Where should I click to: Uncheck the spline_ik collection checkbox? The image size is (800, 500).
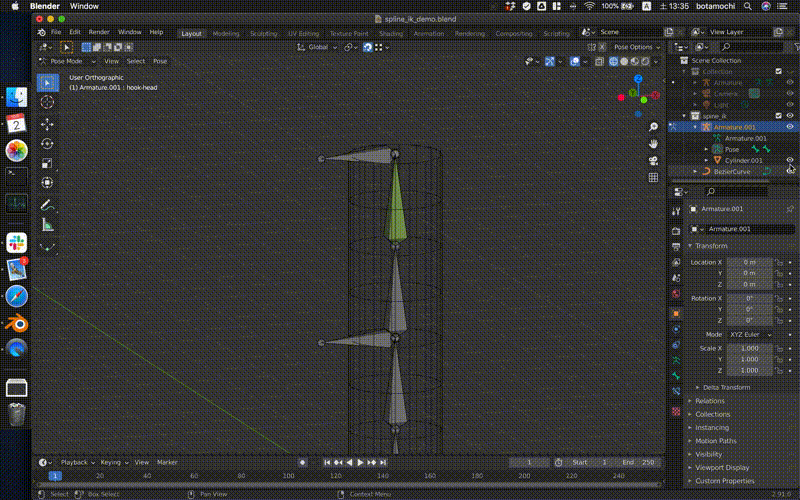776,116
